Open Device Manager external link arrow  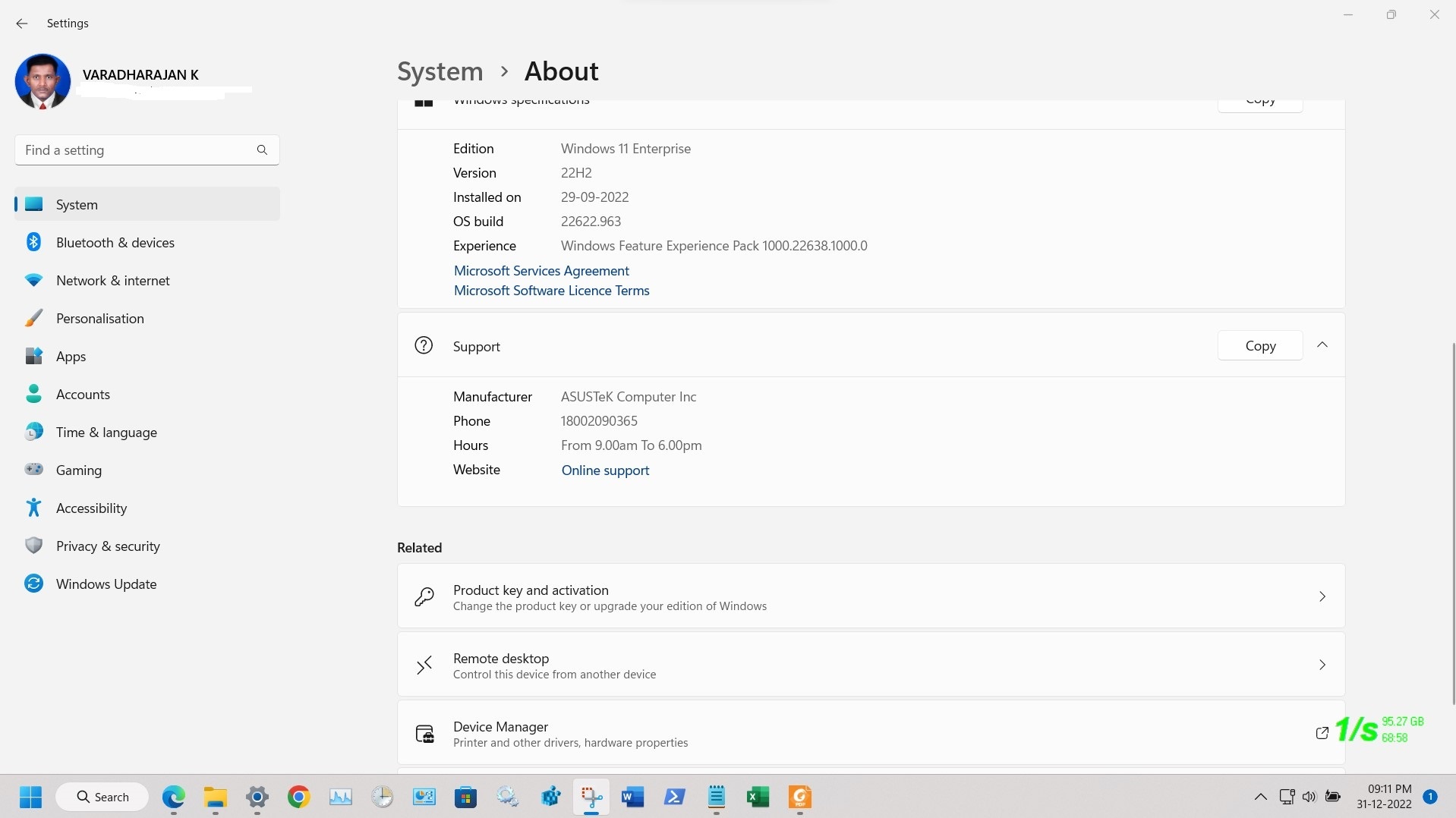pos(1322,732)
